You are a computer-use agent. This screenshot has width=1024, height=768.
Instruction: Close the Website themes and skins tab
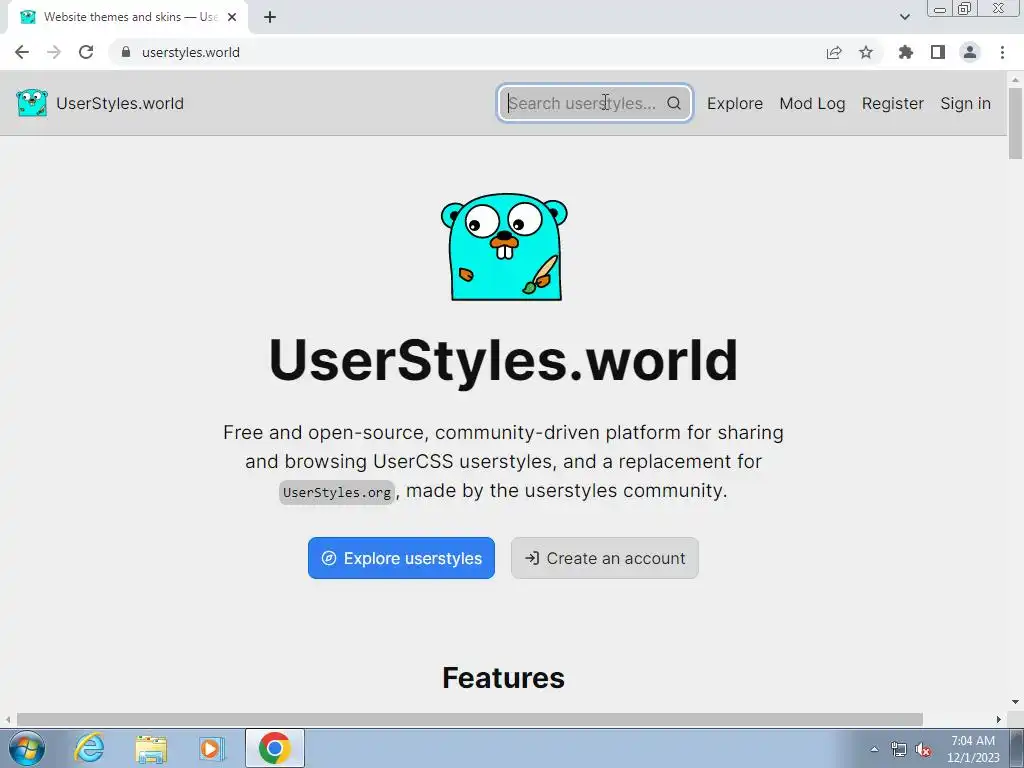(x=232, y=17)
